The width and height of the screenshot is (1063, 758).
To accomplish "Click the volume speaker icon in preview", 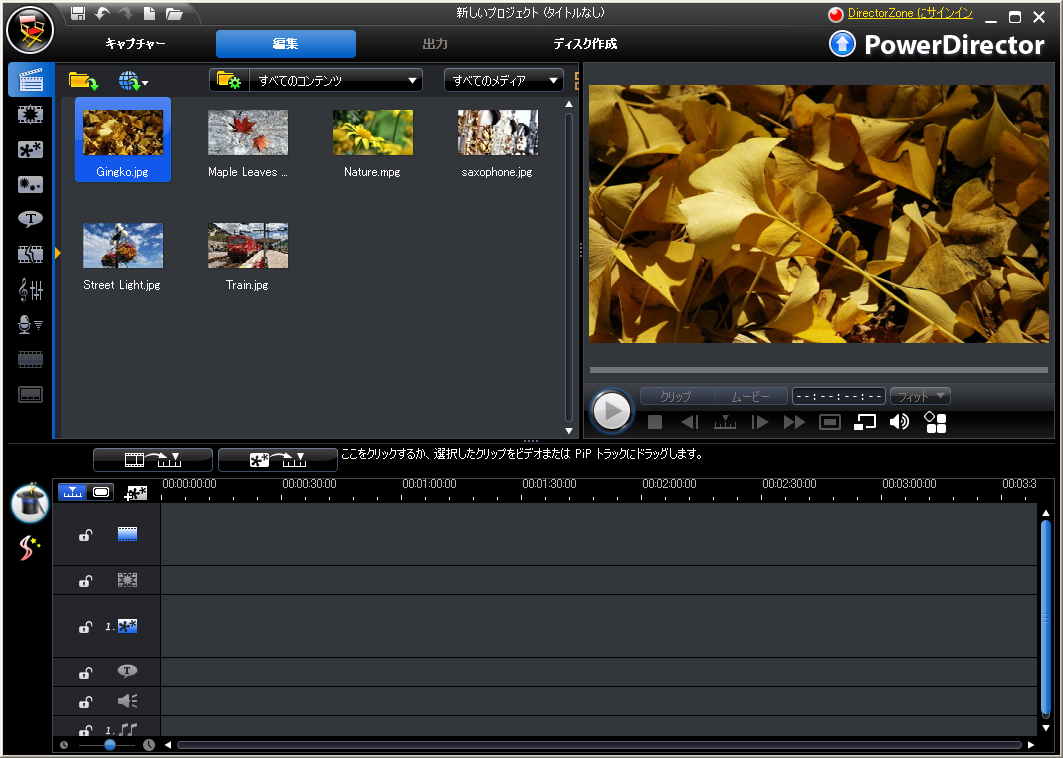I will (x=899, y=422).
